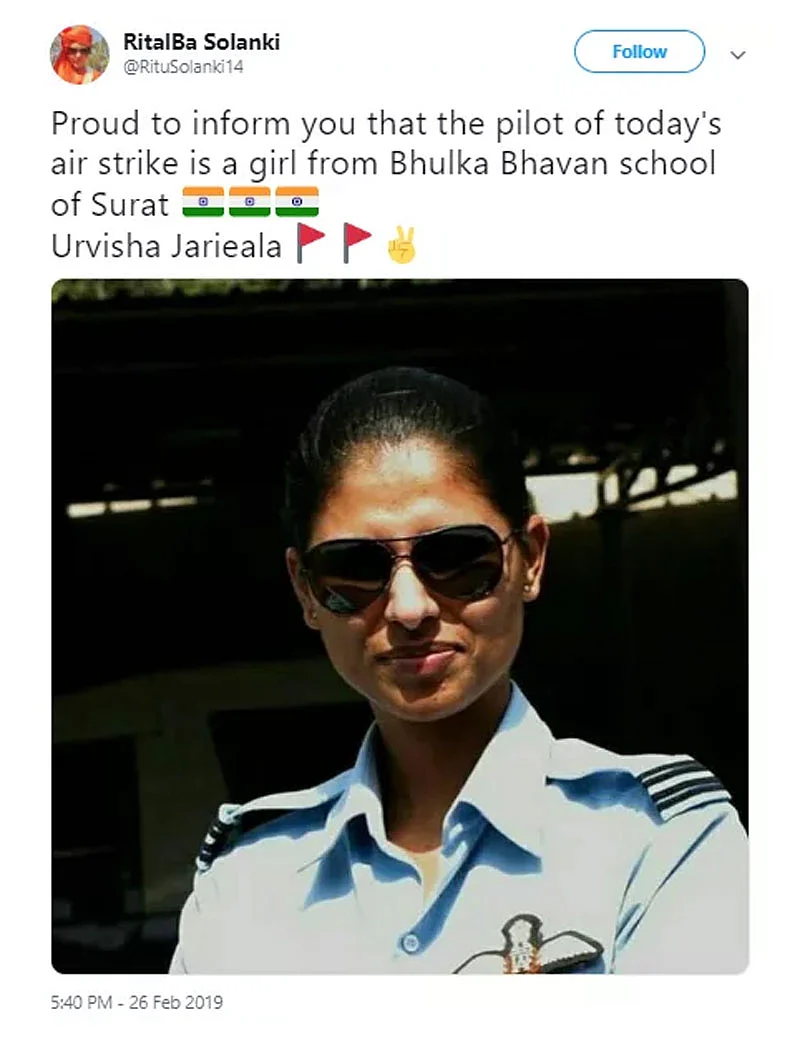Click the 5:40 PM - 26 Feb 2019 timestamp
Screen dimensions: 800x1062
[137, 1002]
